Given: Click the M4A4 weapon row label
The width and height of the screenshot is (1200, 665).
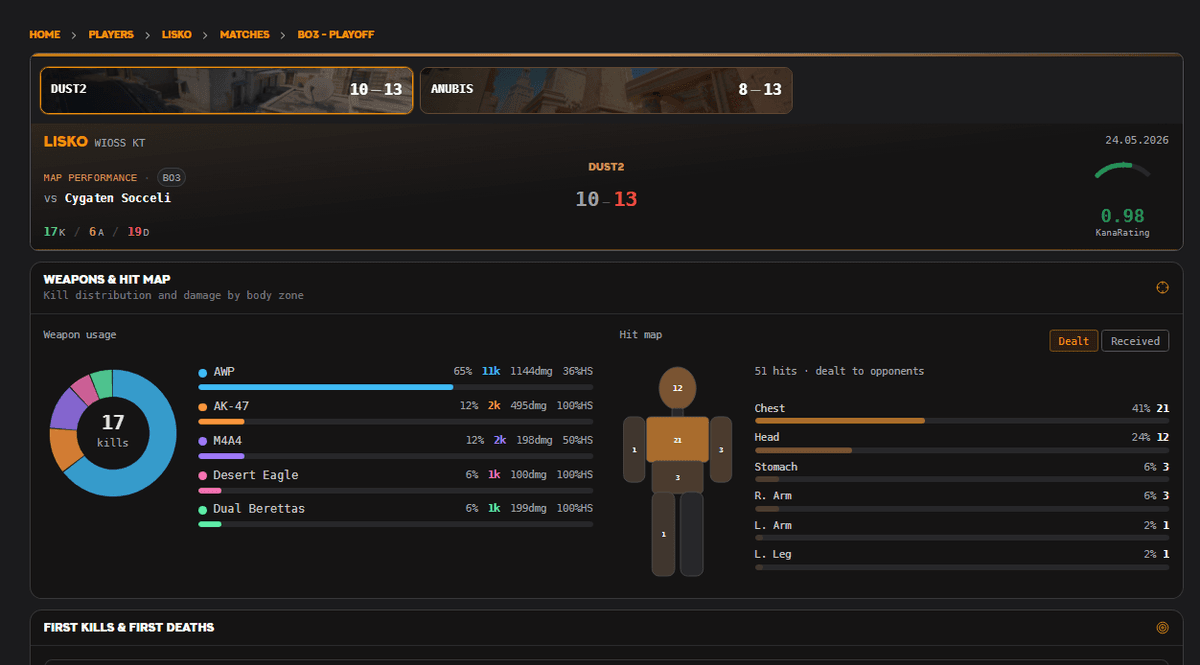Looking at the screenshot, I should [x=227, y=441].
